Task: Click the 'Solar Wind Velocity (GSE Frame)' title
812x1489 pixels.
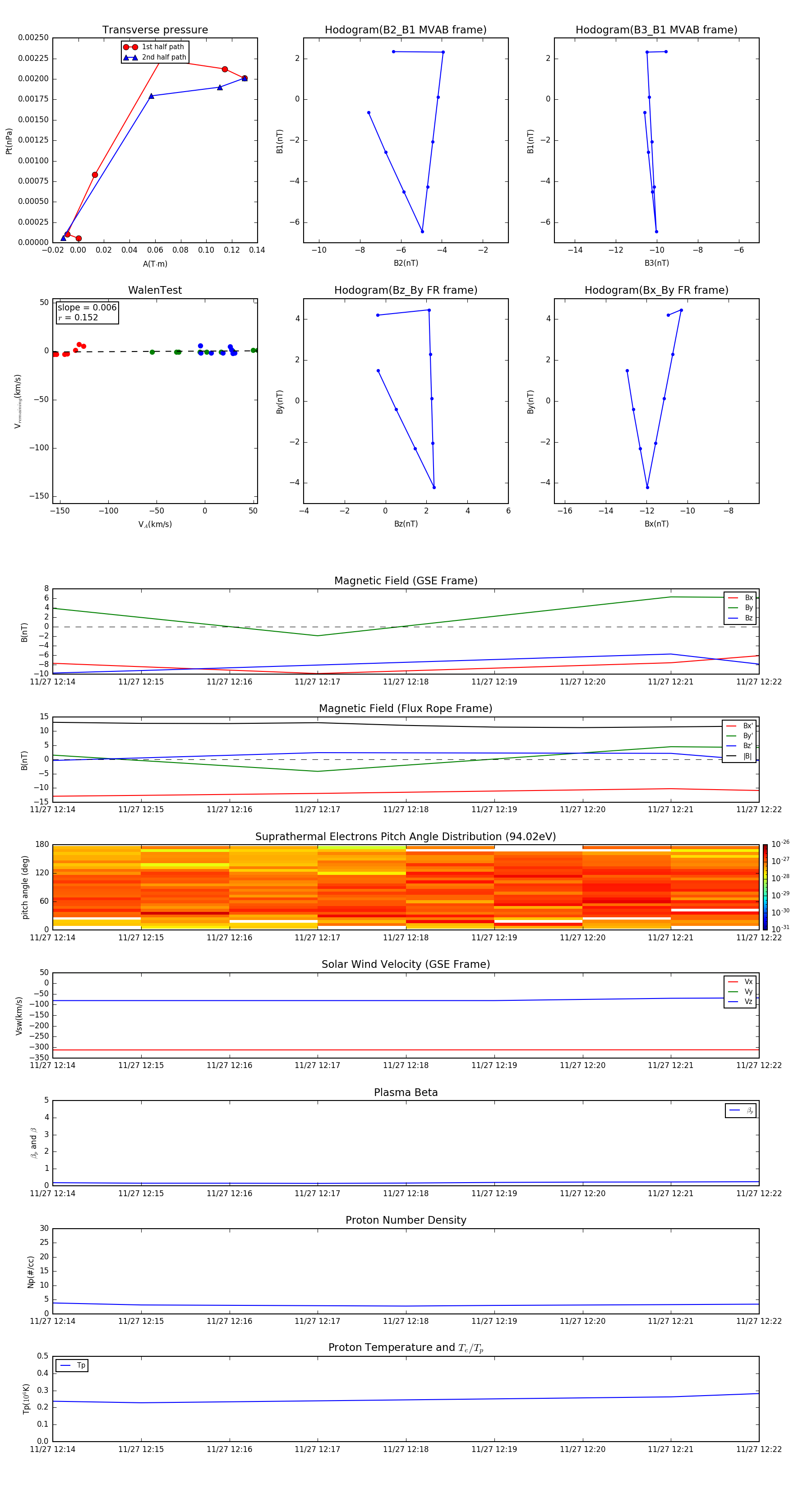Action: point(406,965)
